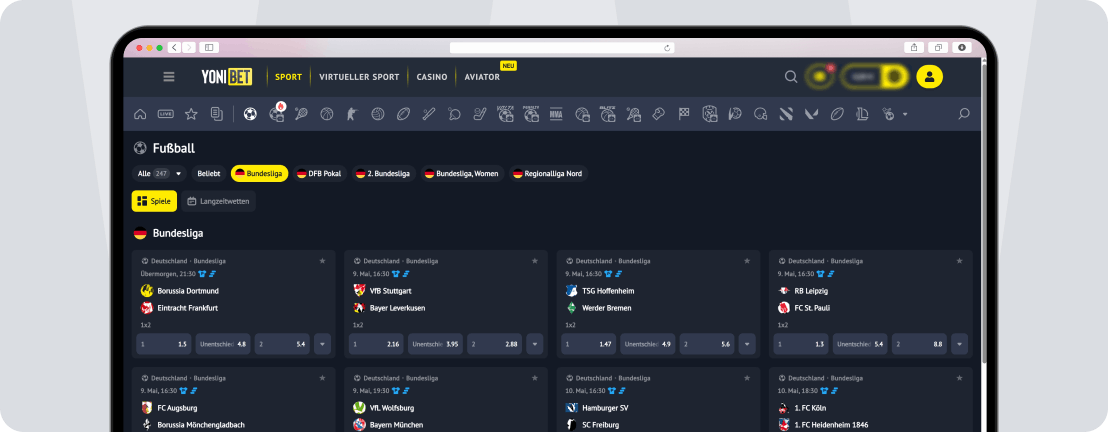Image resolution: width=1108 pixels, height=432 pixels.
Task: Select the League of Legends icon
Action: click(x=862, y=114)
